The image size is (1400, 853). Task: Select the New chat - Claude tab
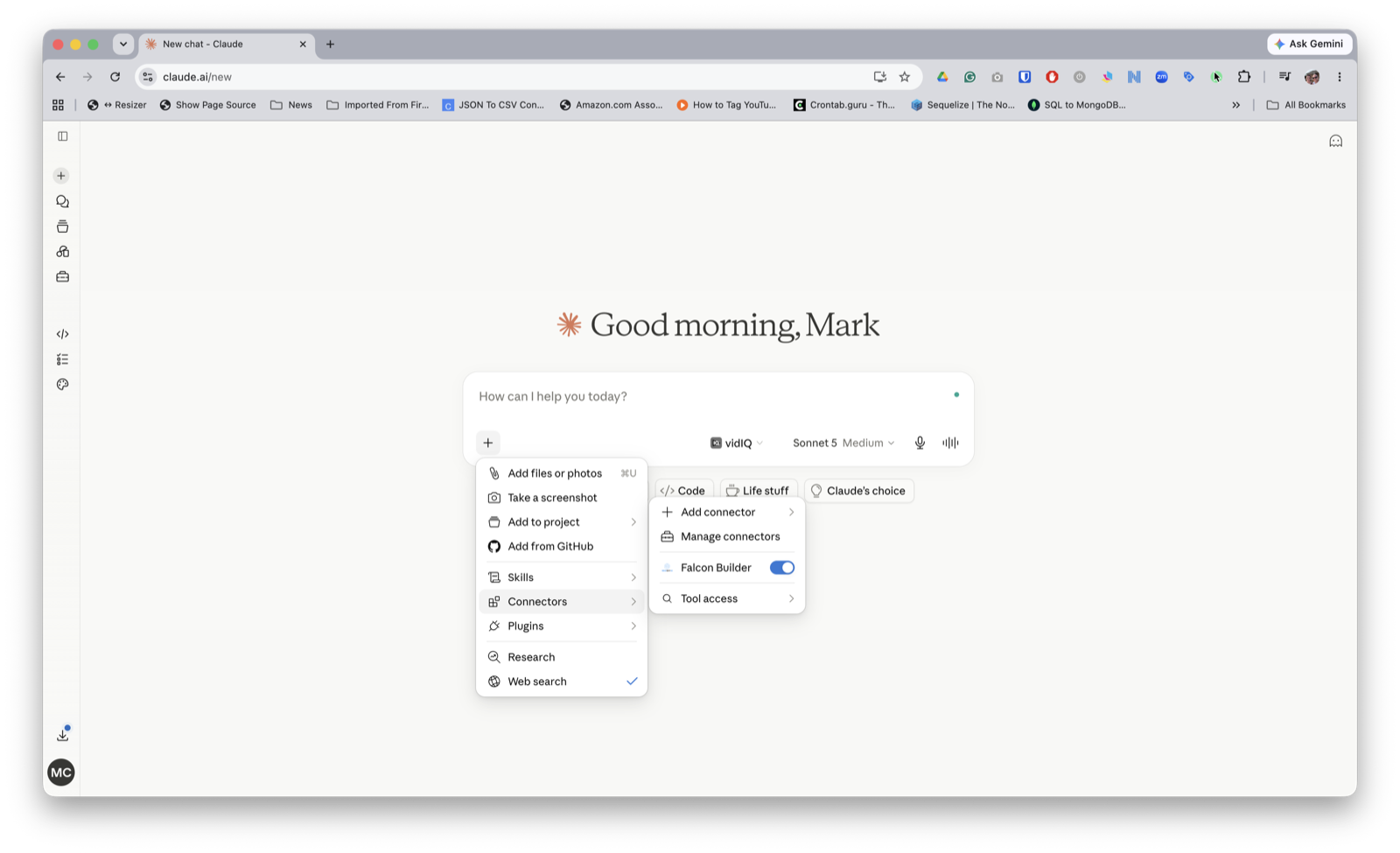227,44
